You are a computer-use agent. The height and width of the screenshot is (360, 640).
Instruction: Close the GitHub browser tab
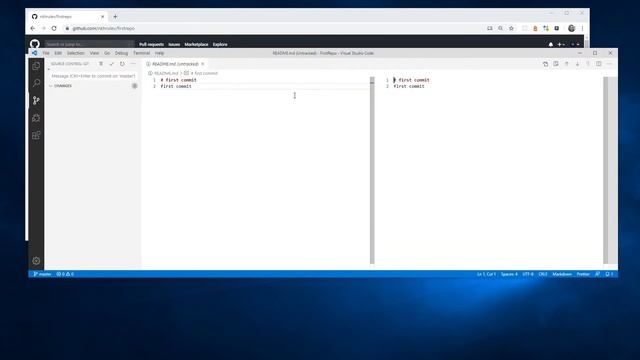click(x=102, y=16)
